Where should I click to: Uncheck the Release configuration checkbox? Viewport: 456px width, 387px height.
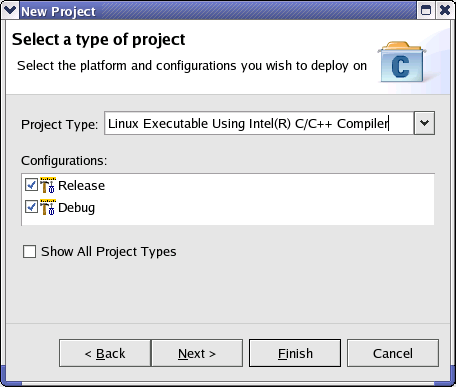click(31, 185)
